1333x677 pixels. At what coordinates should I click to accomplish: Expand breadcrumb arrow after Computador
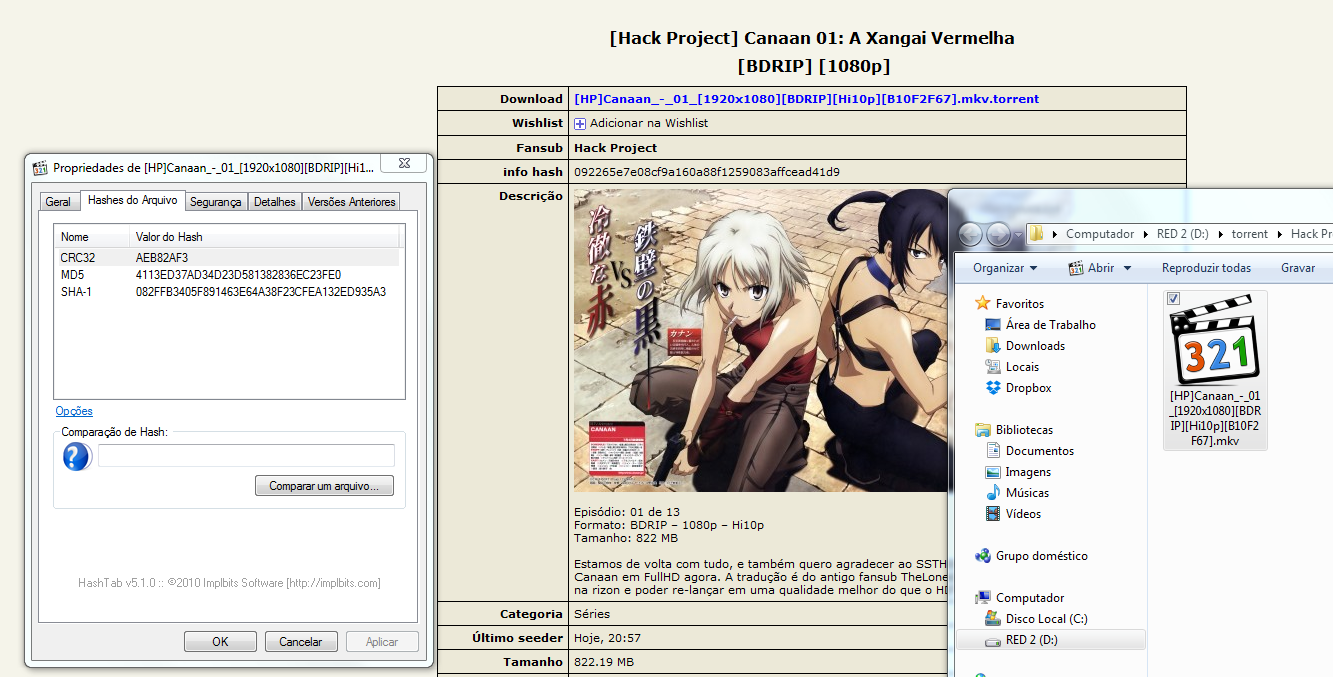pos(1146,234)
